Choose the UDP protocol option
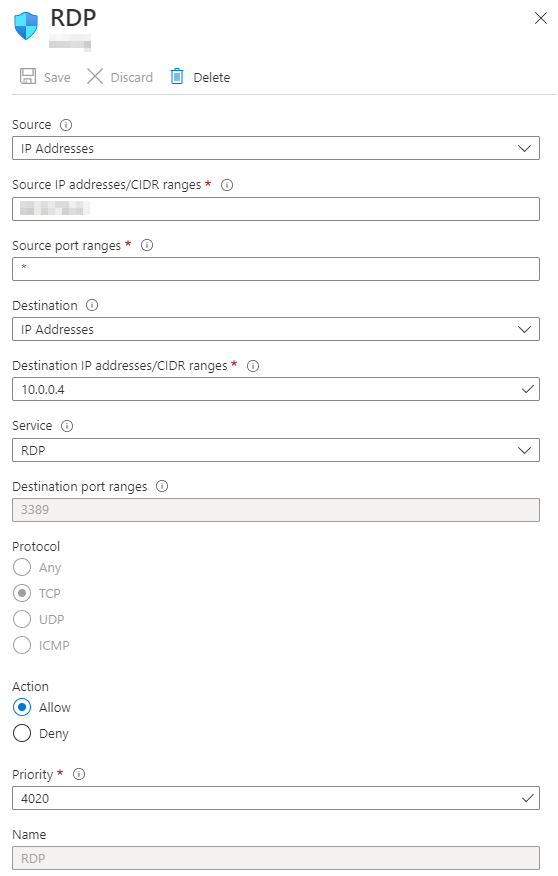558x876 pixels. (x=22, y=619)
